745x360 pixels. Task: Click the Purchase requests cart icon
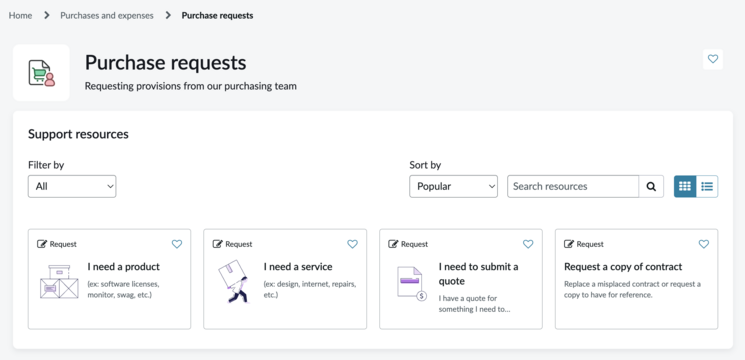(x=41, y=73)
